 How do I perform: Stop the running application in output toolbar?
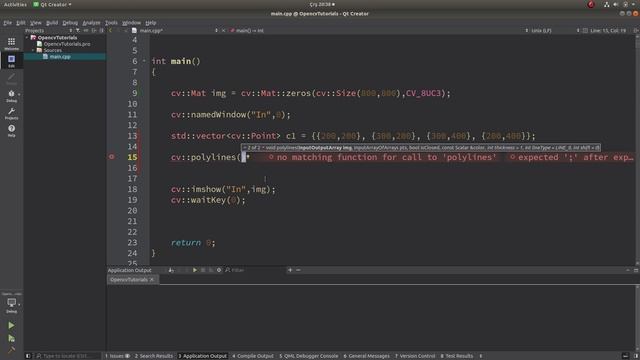click(x=203, y=270)
